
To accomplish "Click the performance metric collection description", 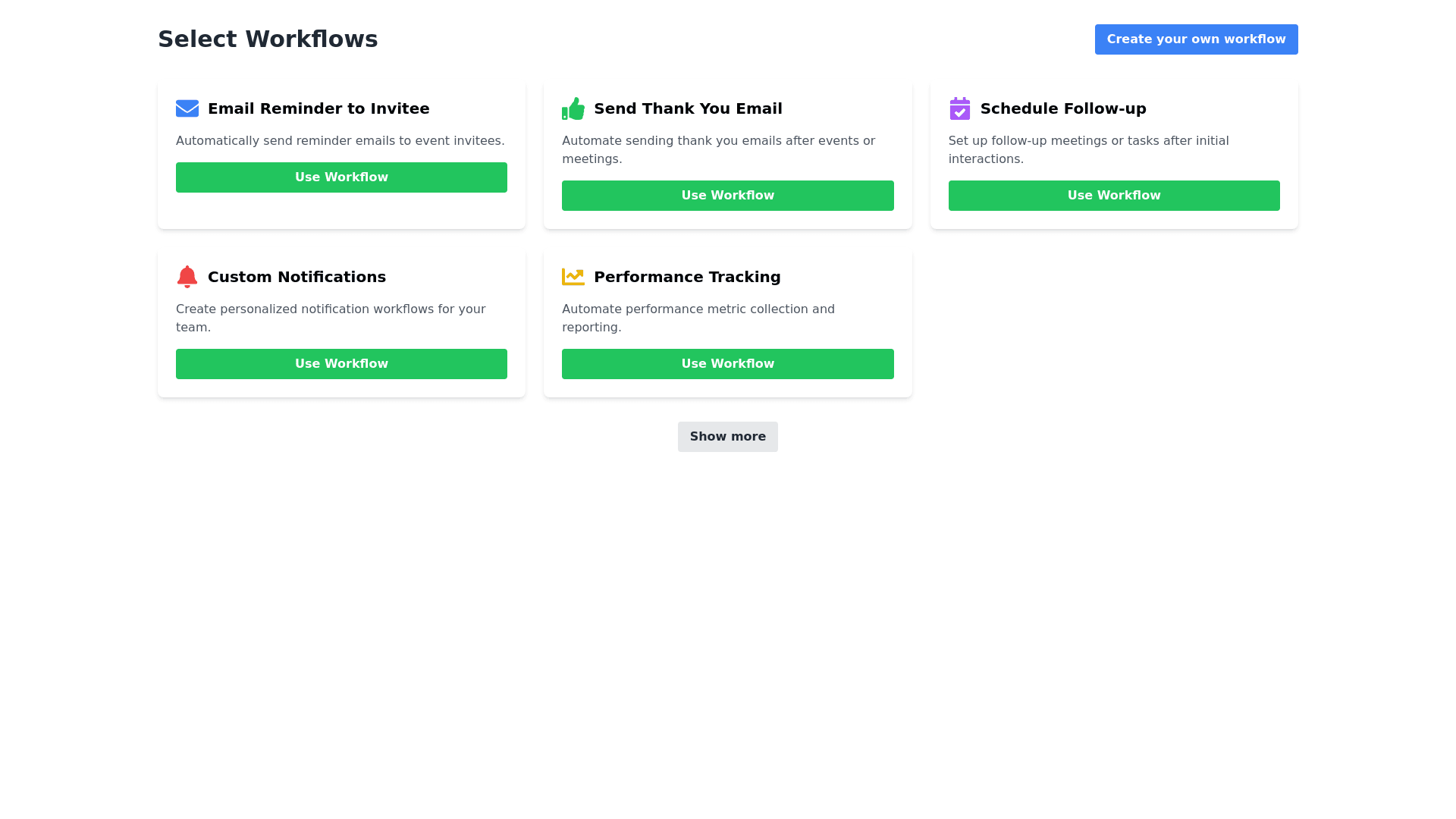I will pyautogui.click(x=698, y=318).
